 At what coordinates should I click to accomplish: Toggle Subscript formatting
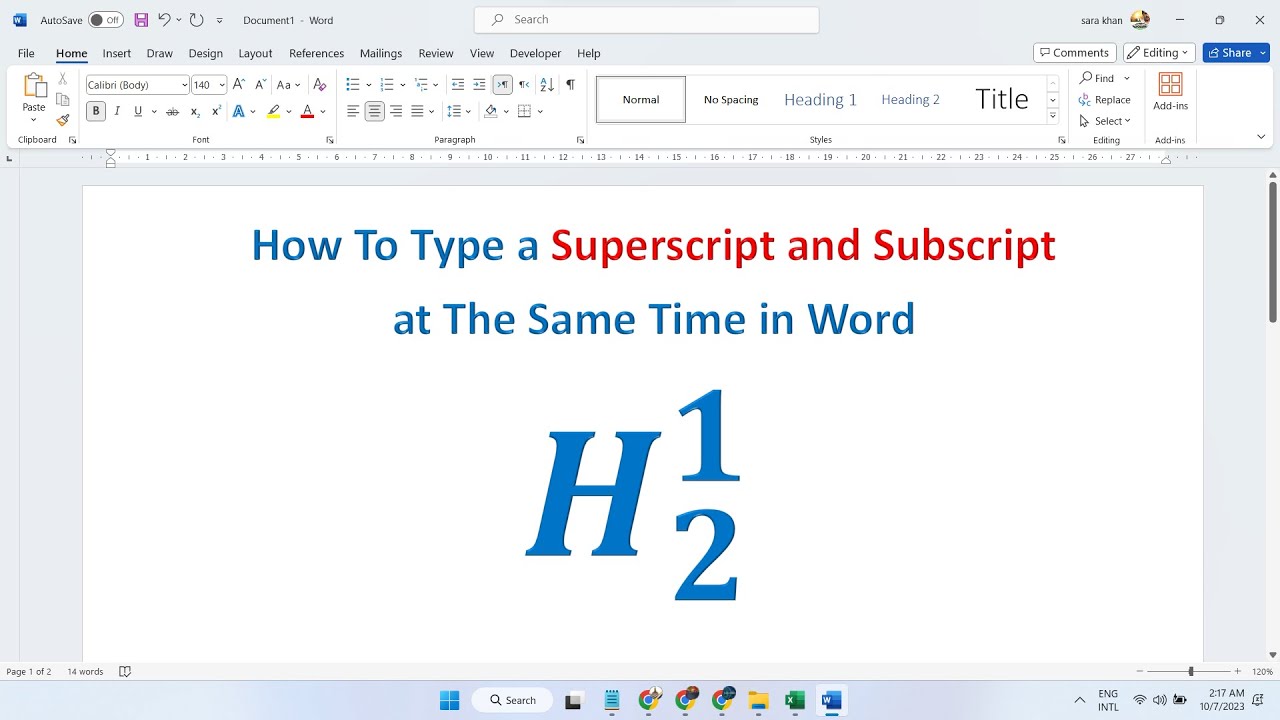pos(195,111)
